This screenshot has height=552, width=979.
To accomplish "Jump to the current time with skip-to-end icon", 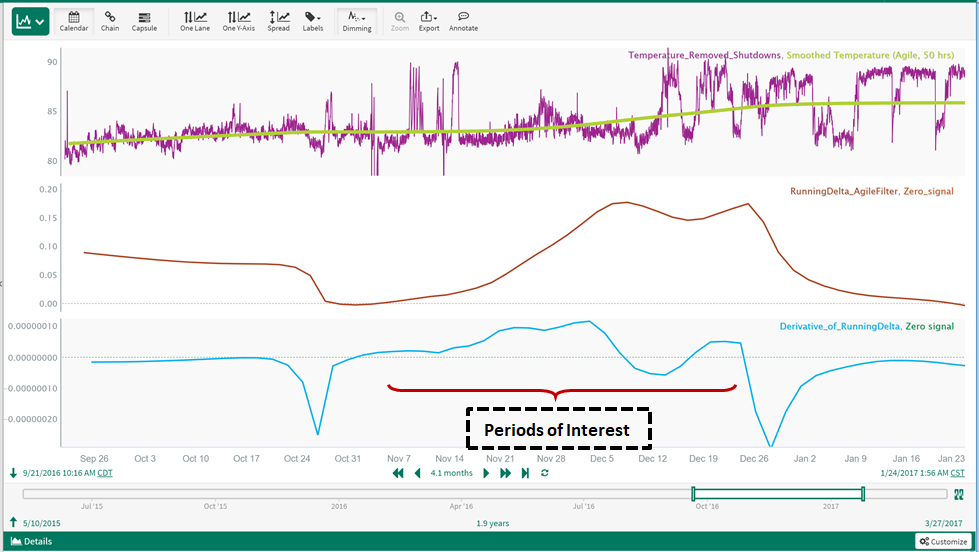I will (524, 473).
